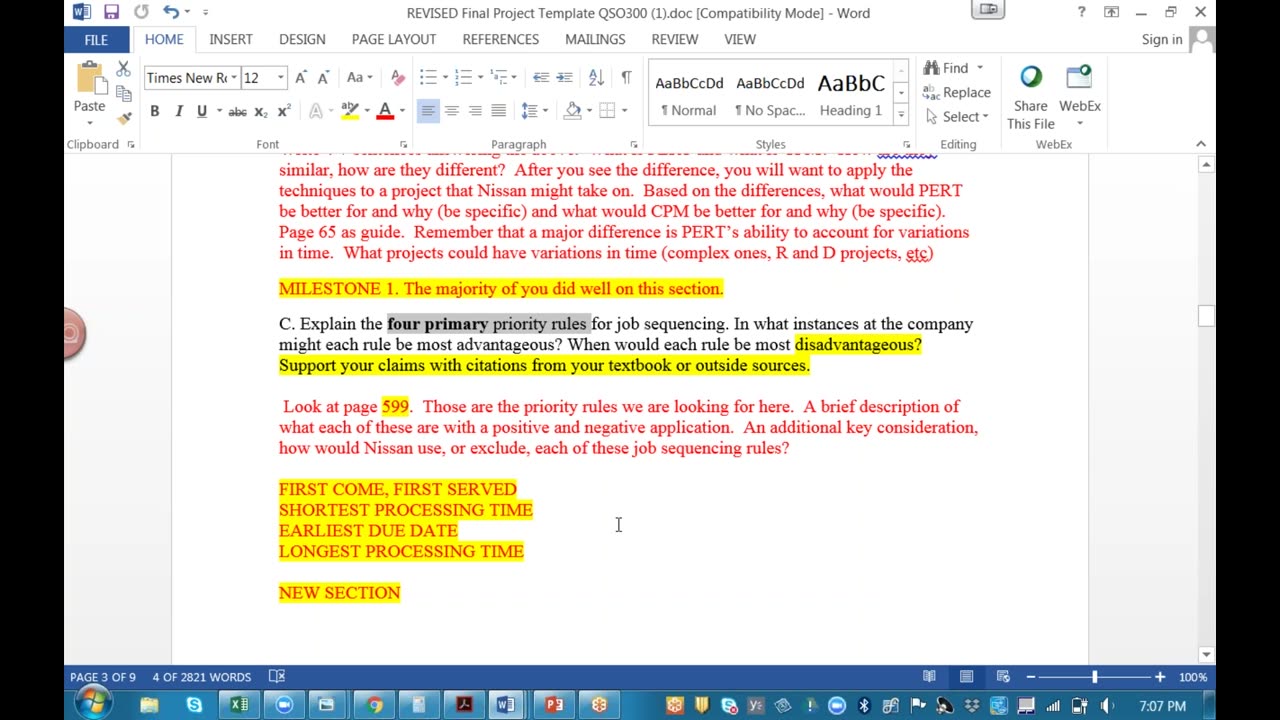Click the Shading paint bucket icon

click(573, 111)
